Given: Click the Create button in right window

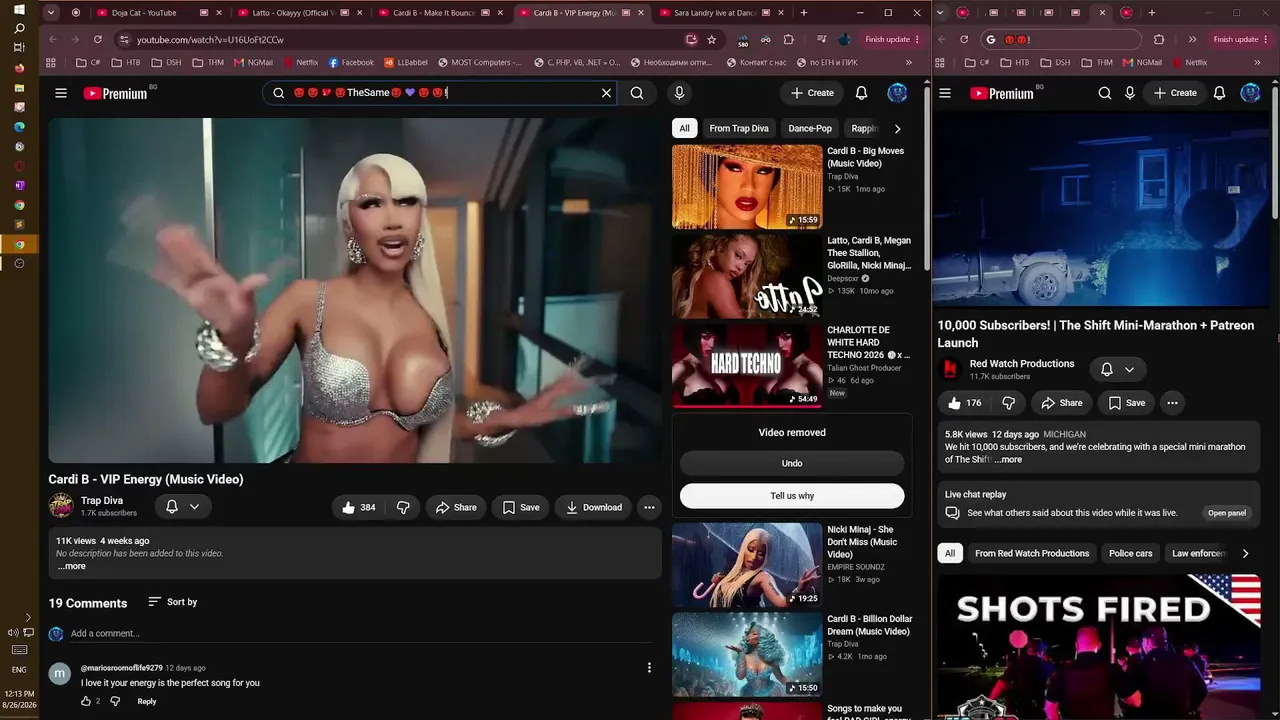Looking at the screenshot, I should tap(1174, 93).
